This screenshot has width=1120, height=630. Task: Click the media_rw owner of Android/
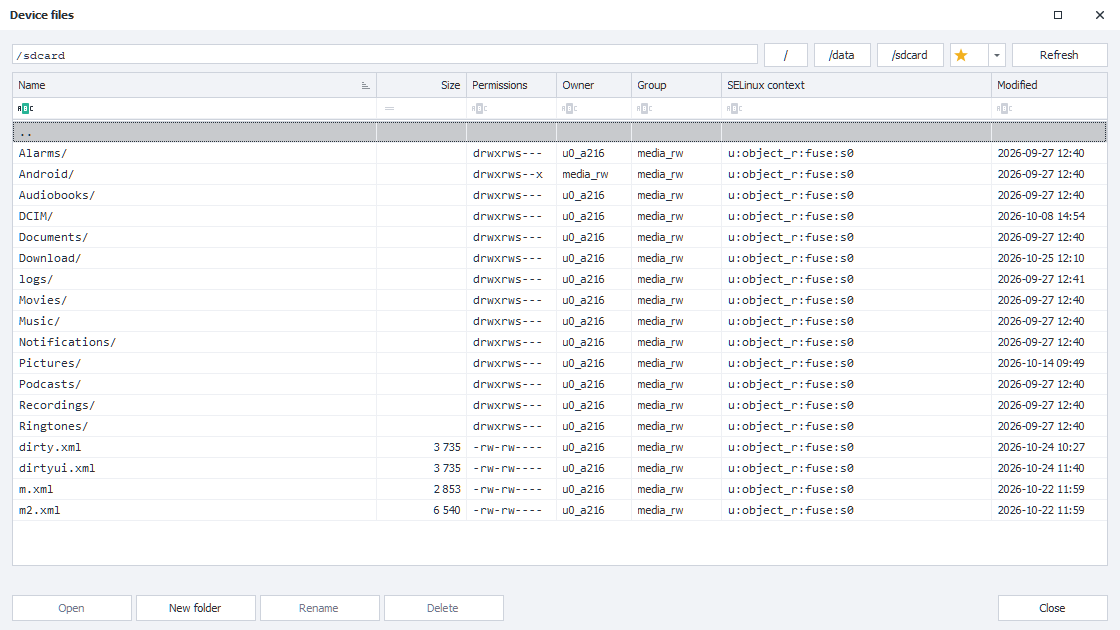coord(585,174)
